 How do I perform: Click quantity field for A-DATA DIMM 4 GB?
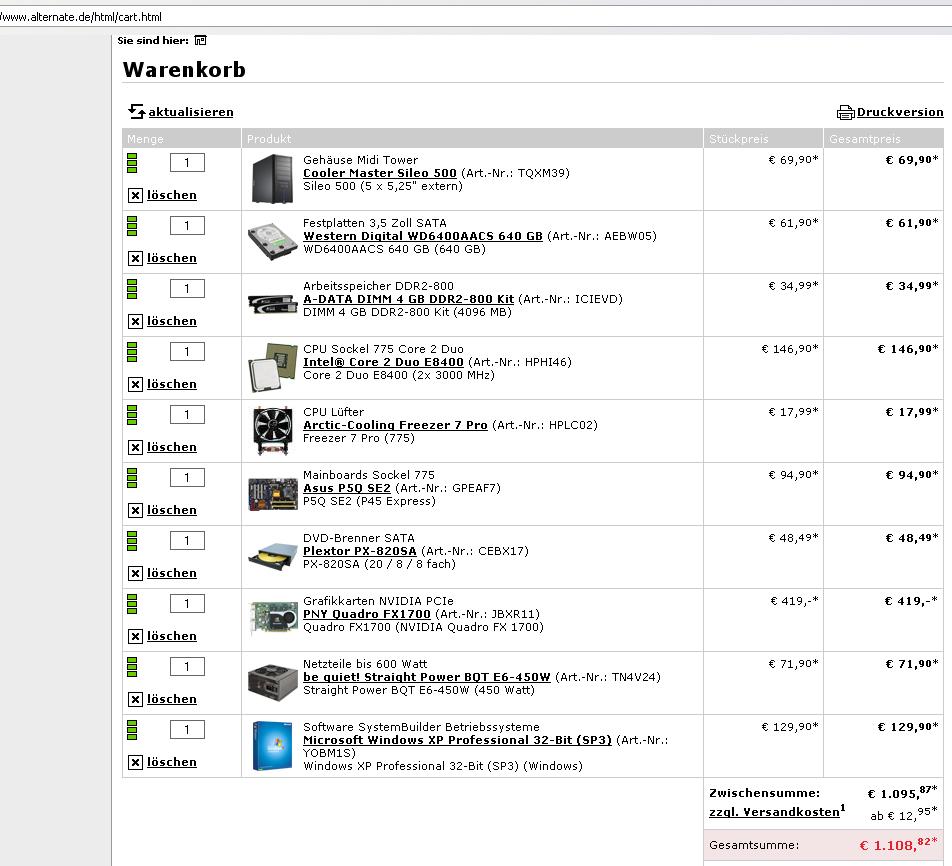click(187, 289)
